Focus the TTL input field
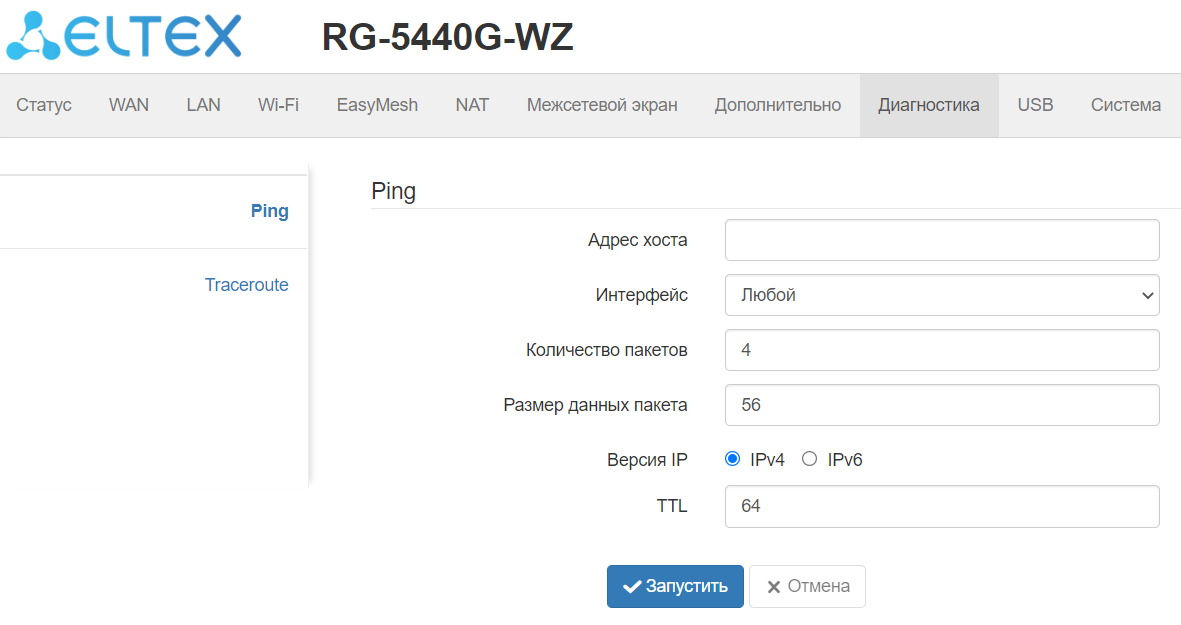 click(941, 506)
